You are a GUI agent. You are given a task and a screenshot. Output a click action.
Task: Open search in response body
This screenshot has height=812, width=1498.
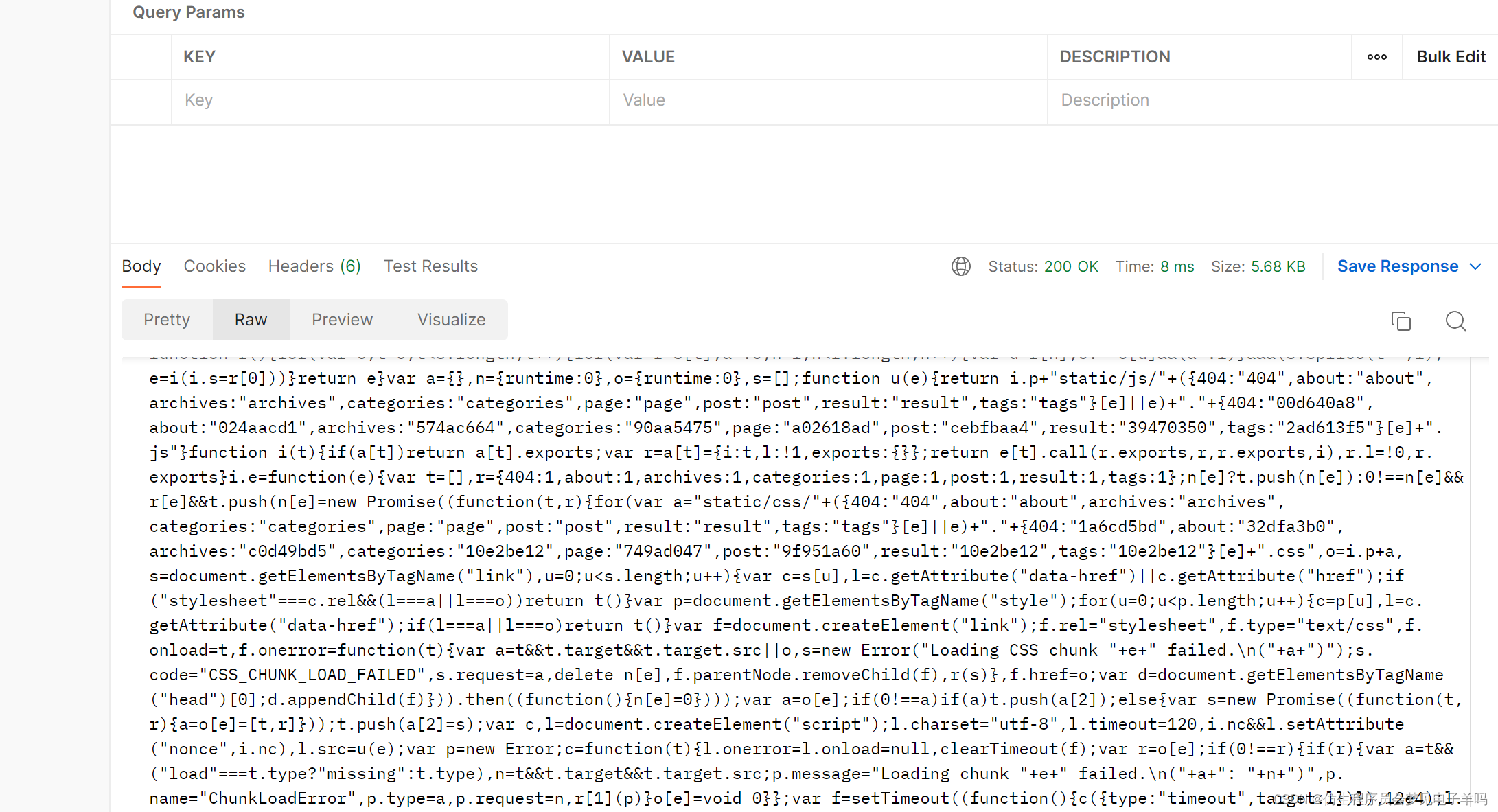[1455, 321]
